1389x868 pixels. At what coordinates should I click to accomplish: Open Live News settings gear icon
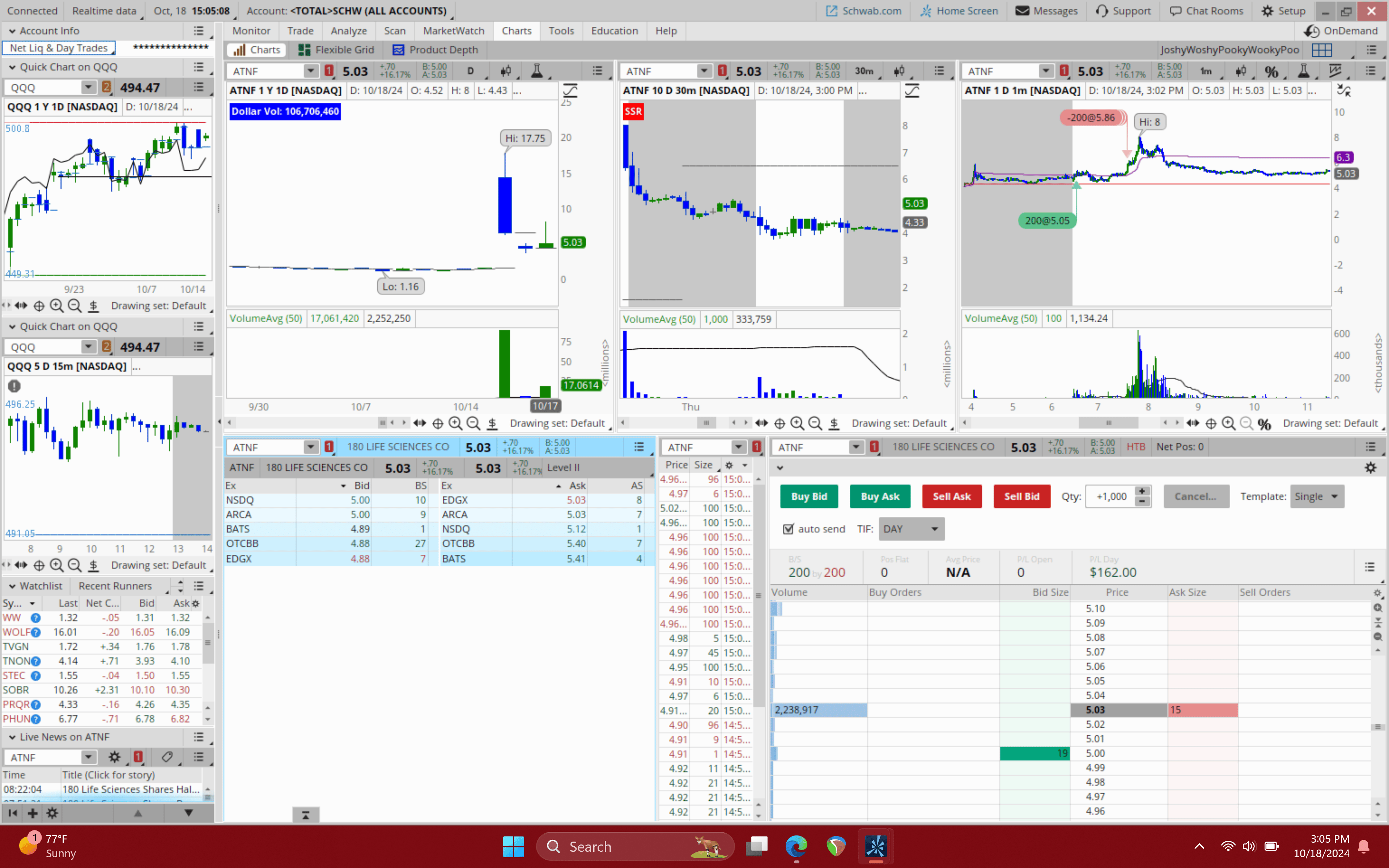click(x=114, y=757)
